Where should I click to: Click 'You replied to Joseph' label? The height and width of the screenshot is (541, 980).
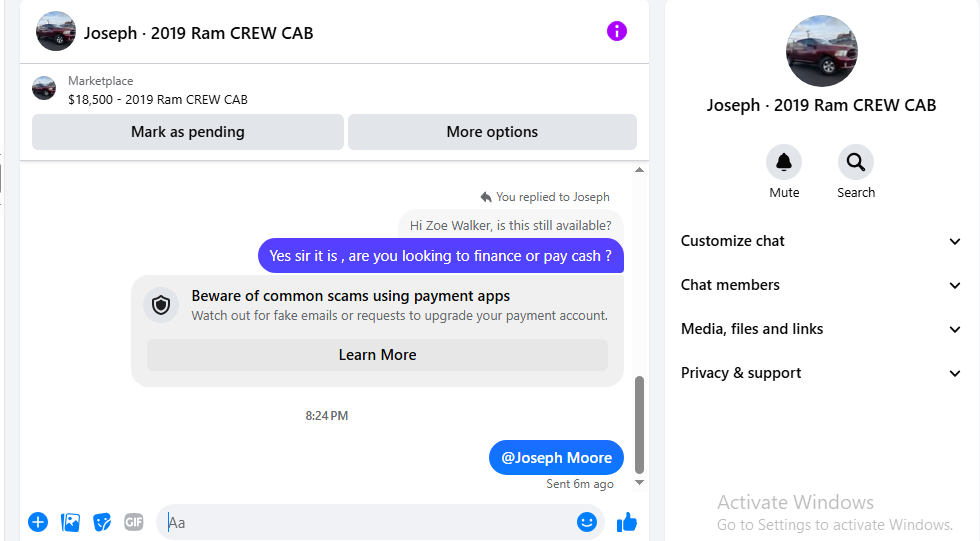[552, 197]
